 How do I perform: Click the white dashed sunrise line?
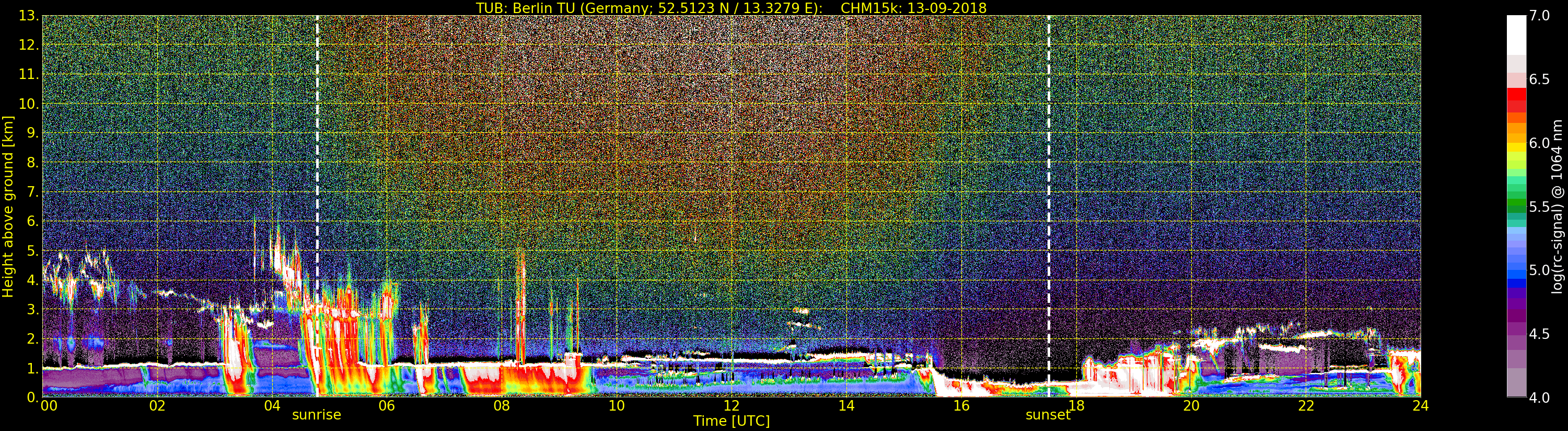tap(317, 207)
